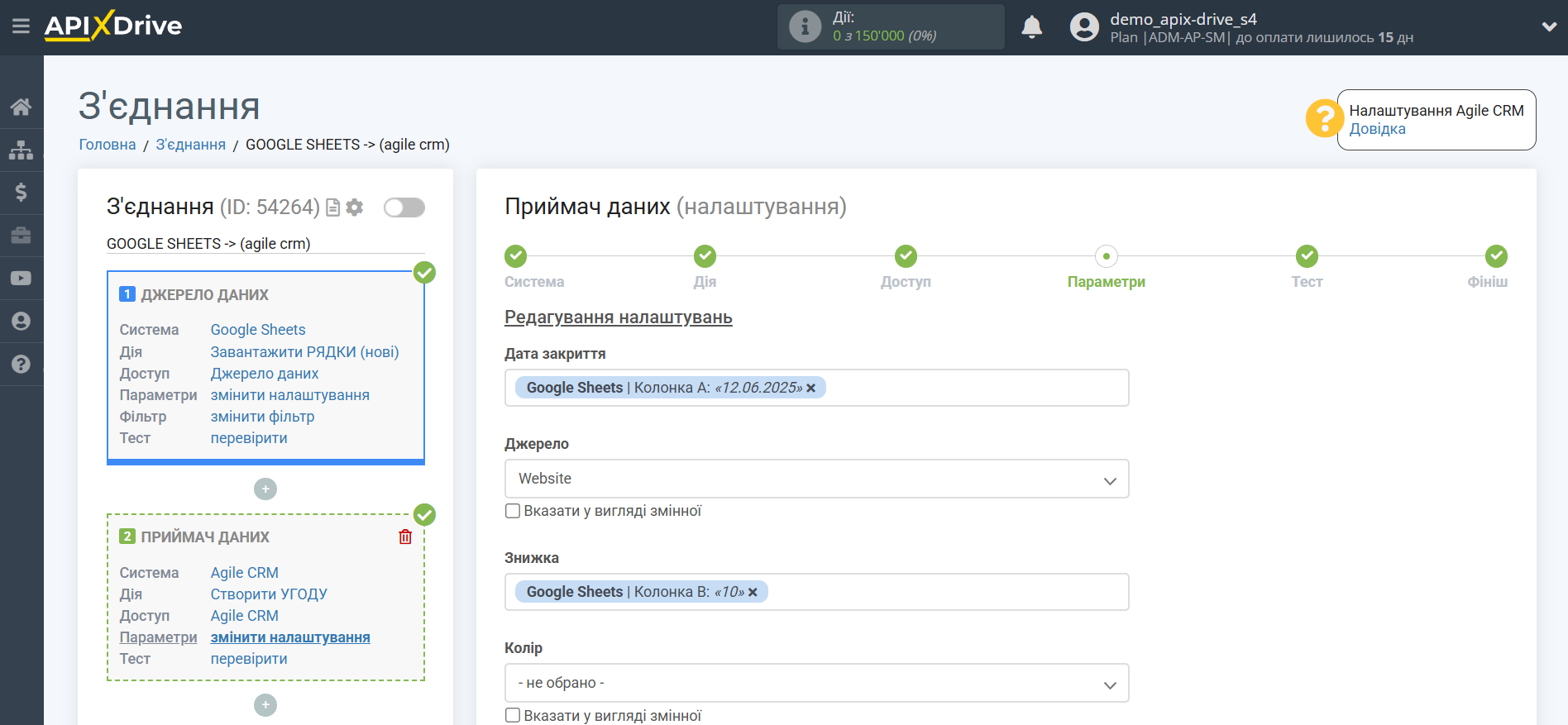Viewport: 1568px width, 725px height.
Task: Open the З'єднання breadcrumb link
Action: point(191,145)
